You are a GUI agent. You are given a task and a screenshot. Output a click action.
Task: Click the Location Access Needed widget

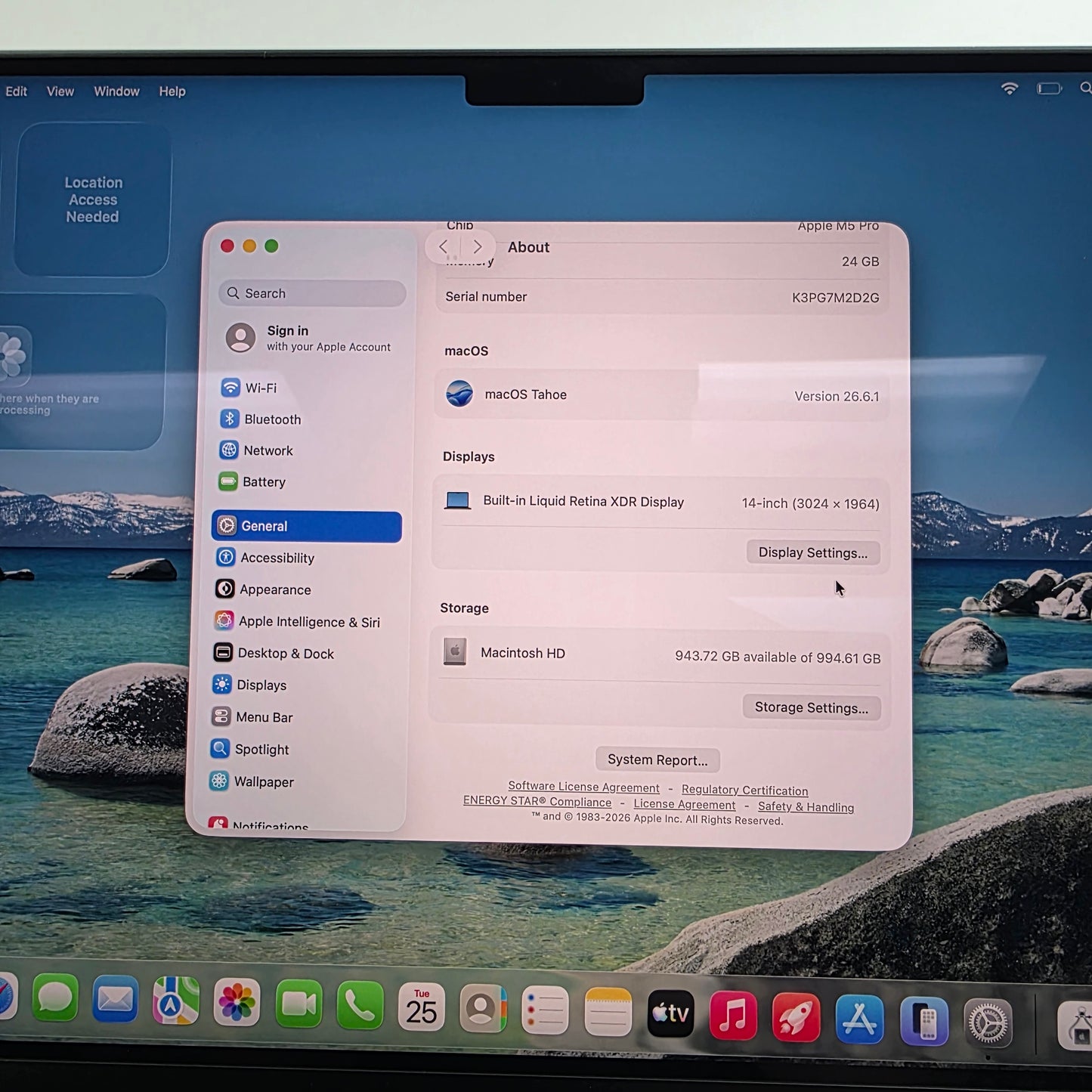click(93, 200)
